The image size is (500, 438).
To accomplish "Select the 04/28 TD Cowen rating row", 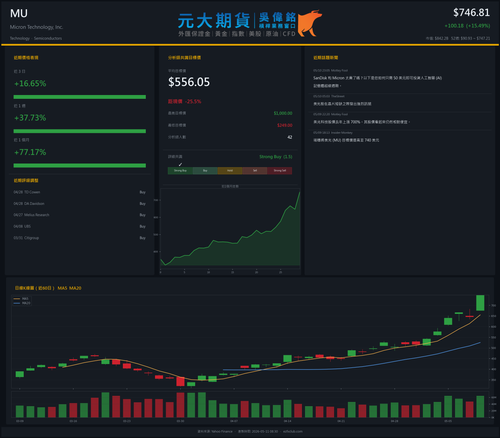I will [80, 192].
